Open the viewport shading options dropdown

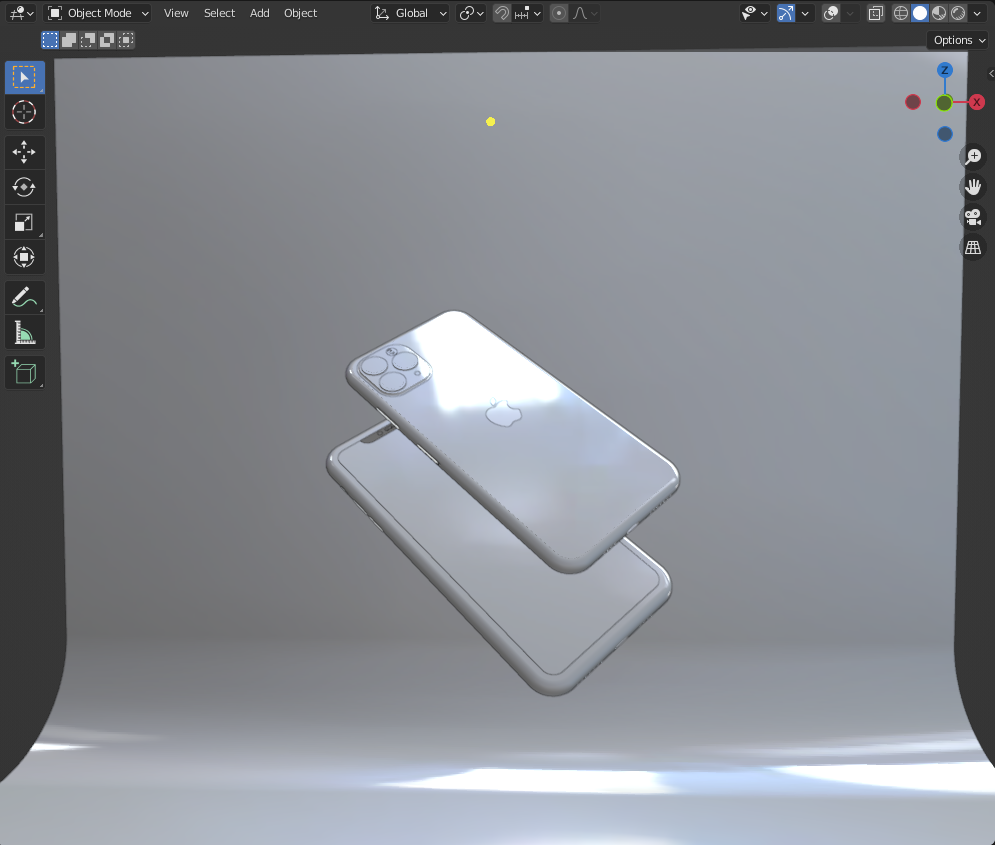point(977,13)
